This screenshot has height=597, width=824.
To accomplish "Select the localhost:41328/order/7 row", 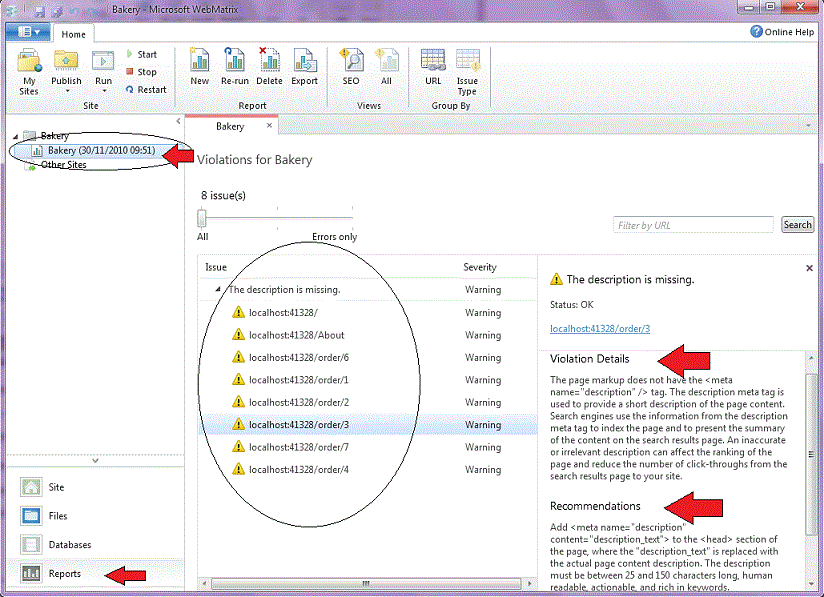I will 368,447.
